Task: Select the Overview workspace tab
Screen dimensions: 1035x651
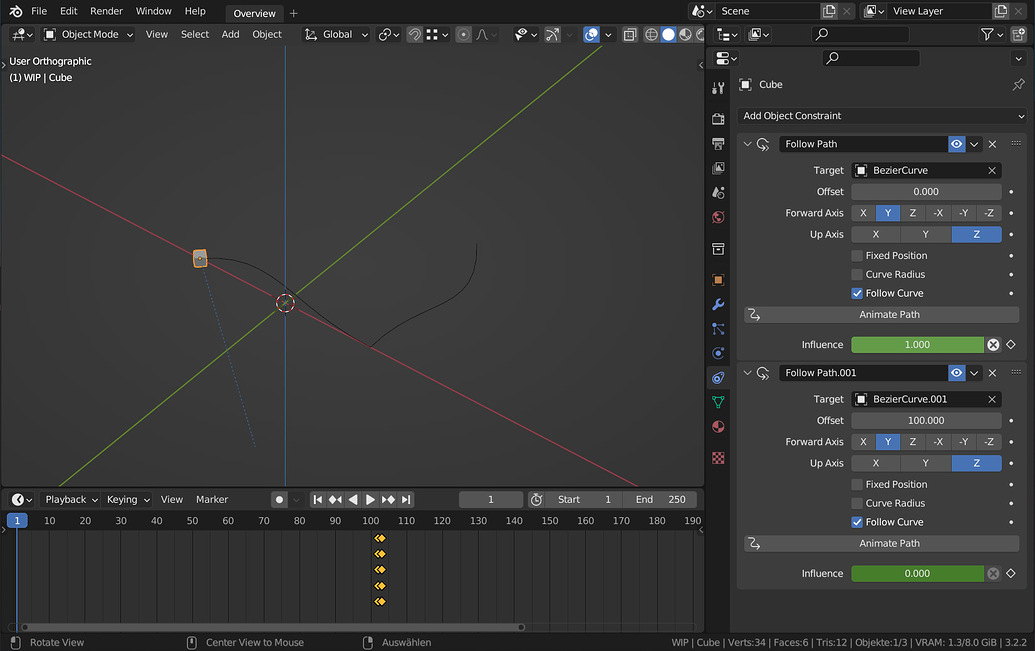Action: click(x=254, y=13)
